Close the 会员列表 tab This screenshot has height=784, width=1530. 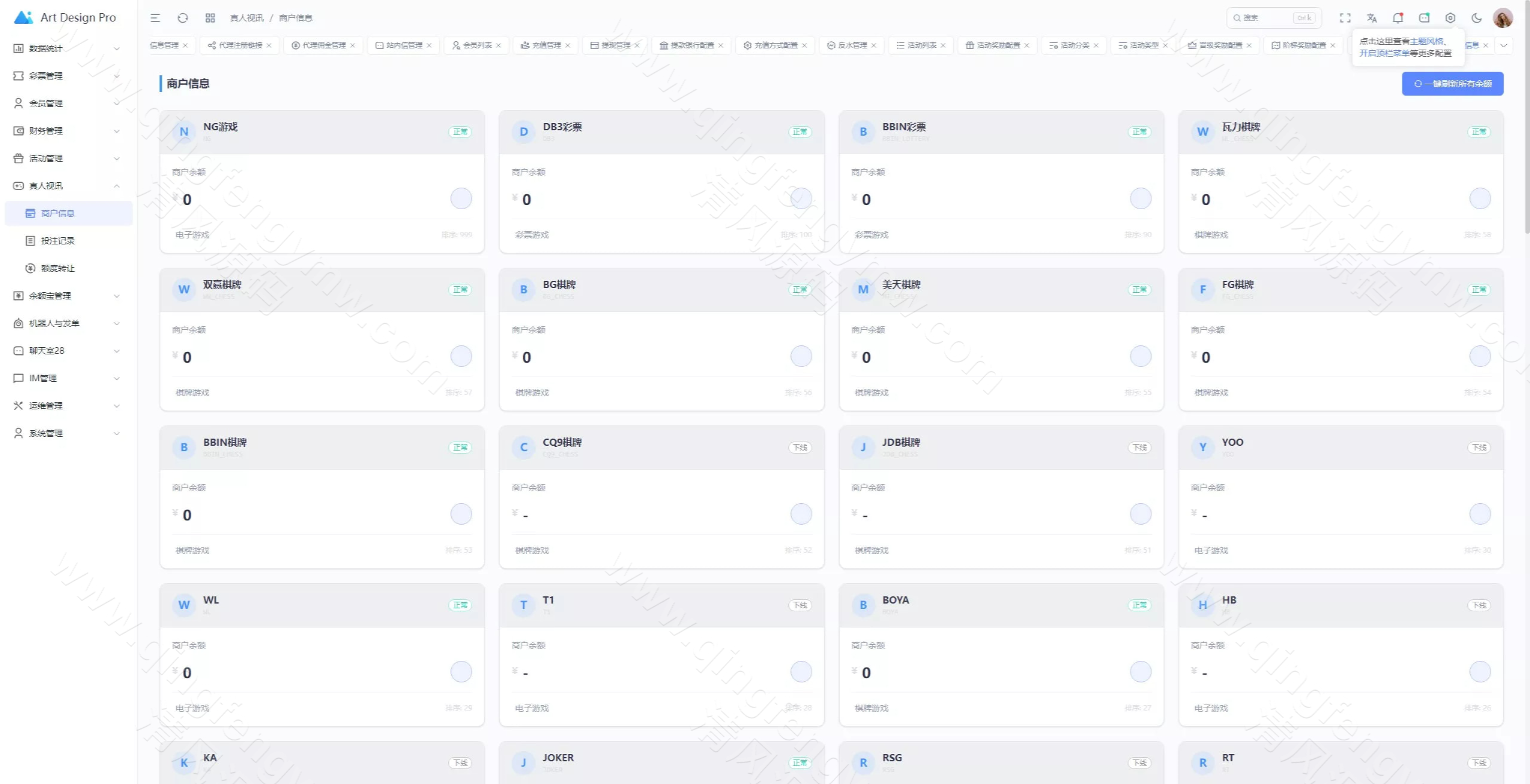[x=498, y=45]
